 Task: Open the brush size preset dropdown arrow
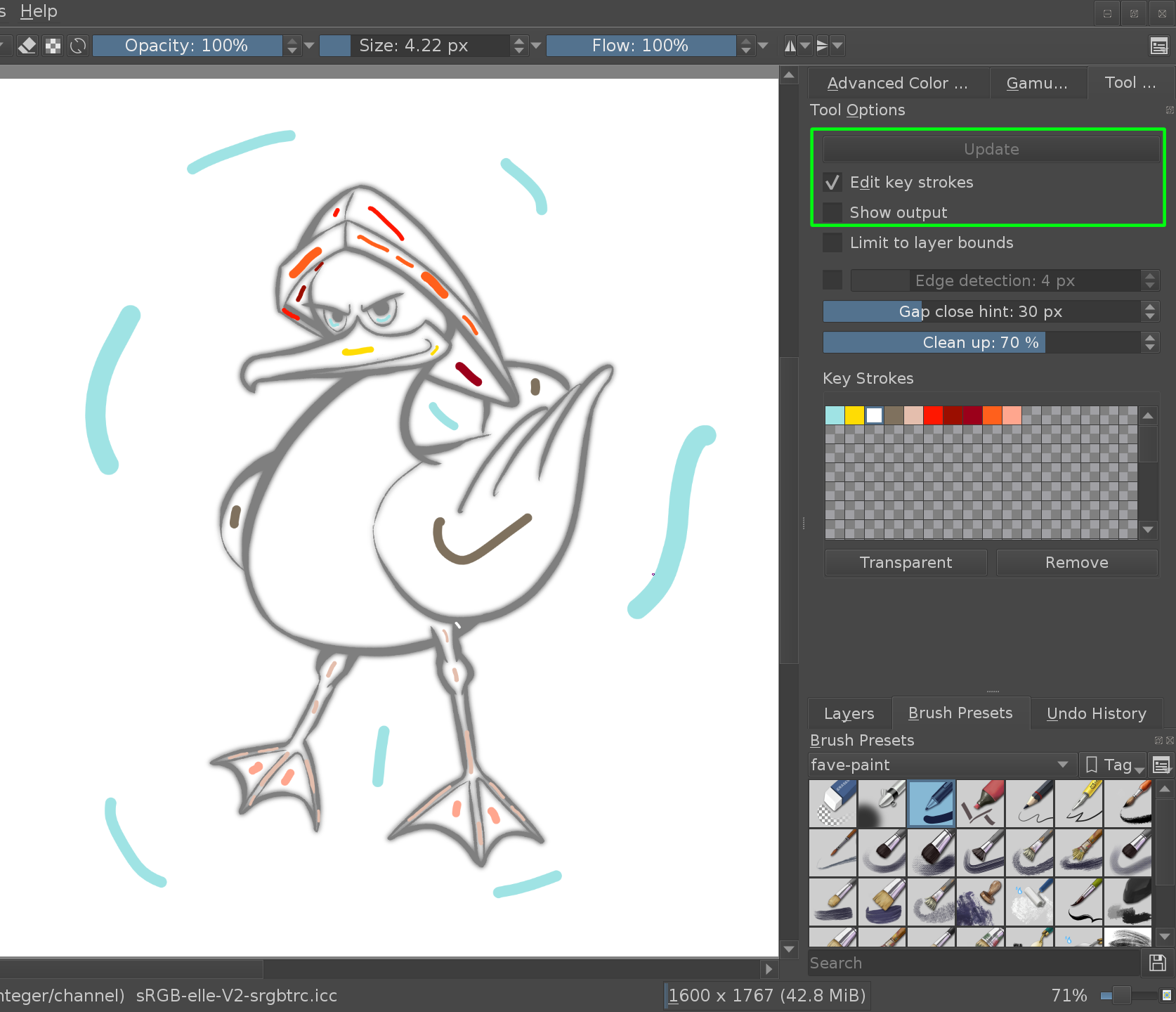pos(536,45)
